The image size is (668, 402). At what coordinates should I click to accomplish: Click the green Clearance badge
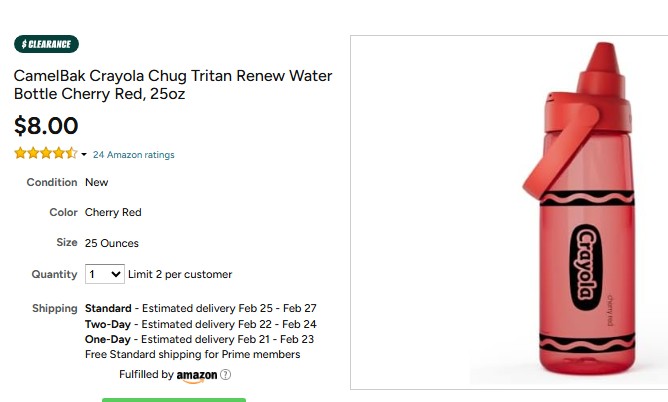(46, 44)
